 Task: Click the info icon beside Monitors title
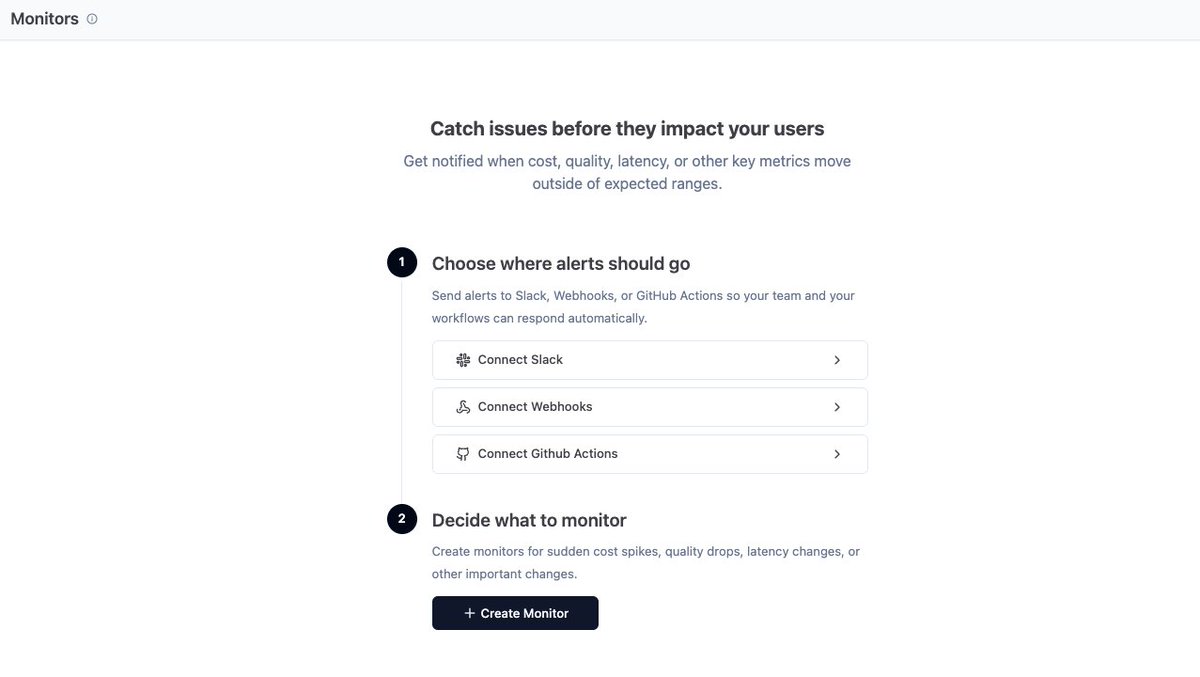coord(92,19)
